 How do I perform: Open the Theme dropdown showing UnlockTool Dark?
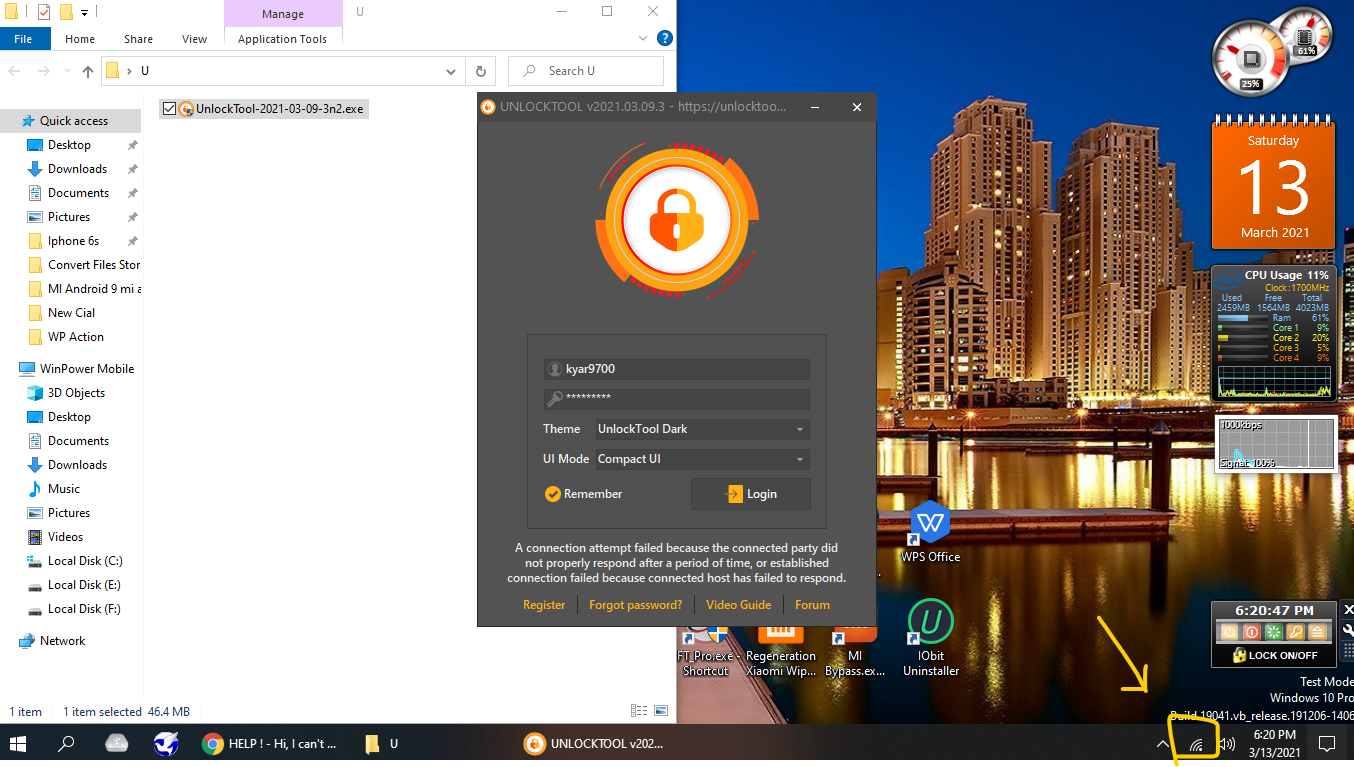pyautogui.click(x=702, y=429)
